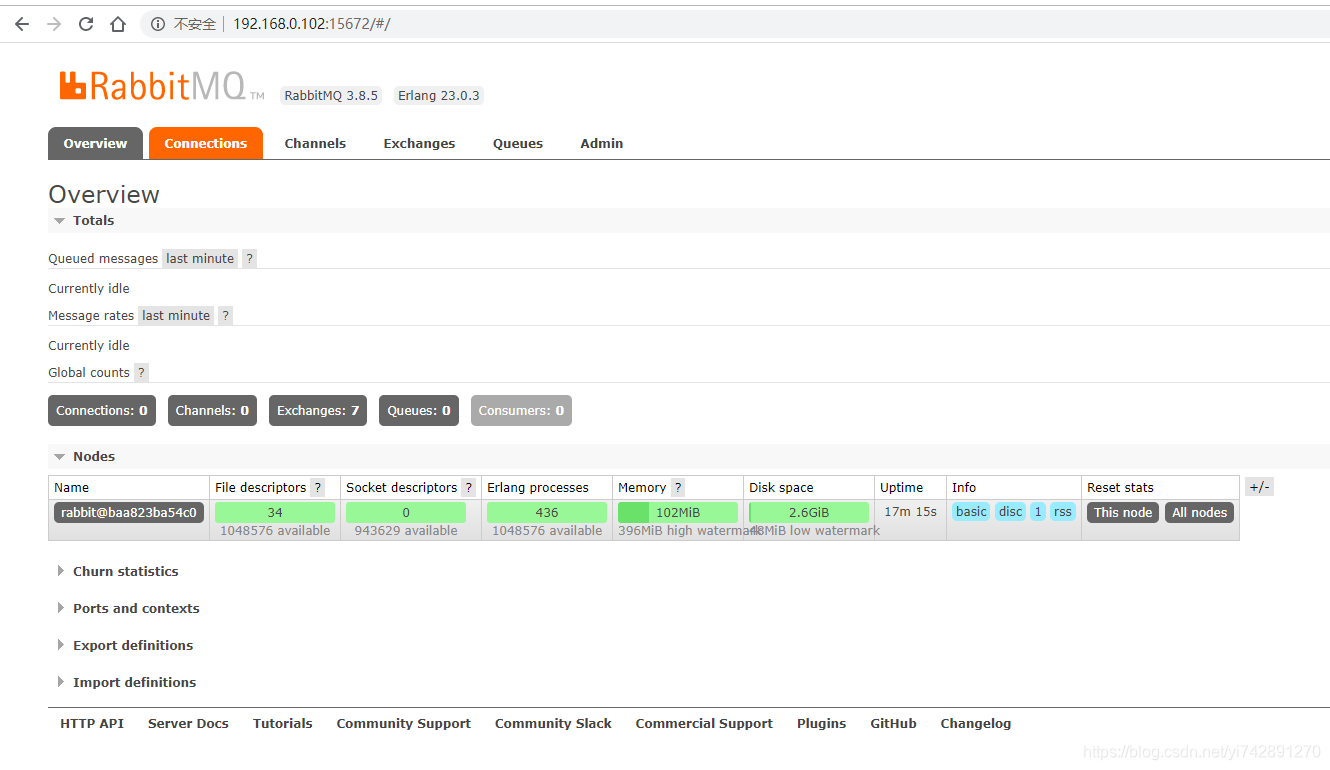Click the browser forward arrow
The height and width of the screenshot is (770, 1330).
[54, 24]
